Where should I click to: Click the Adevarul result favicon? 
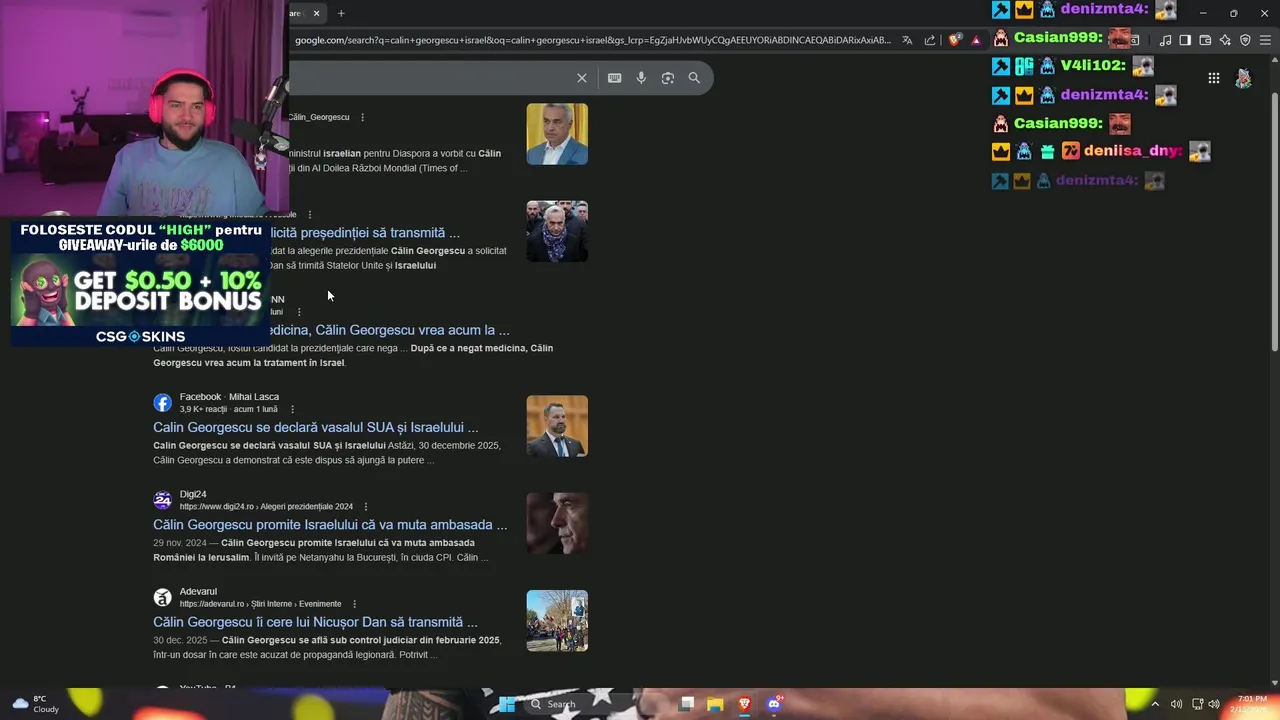(162, 597)
